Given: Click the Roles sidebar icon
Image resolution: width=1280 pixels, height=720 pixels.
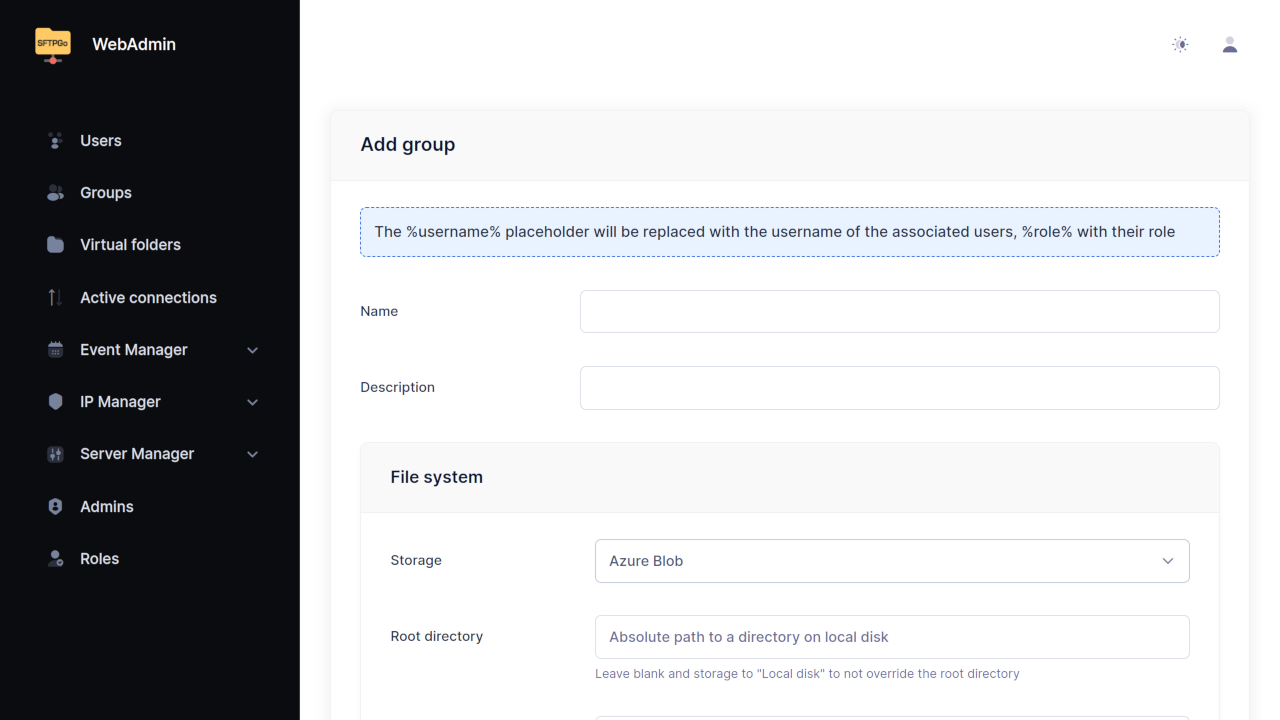Looking at the screenshot, I should [55, 559].
